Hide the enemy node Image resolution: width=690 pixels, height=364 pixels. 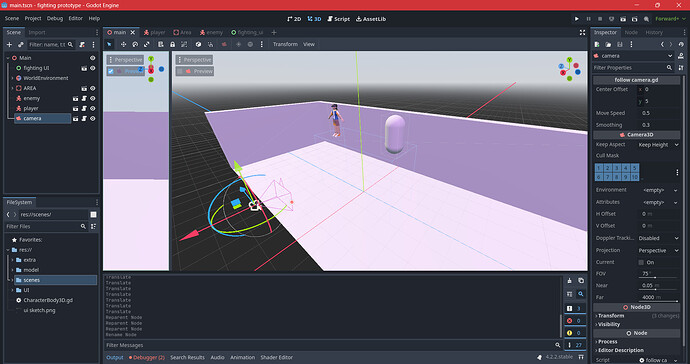(92, 98)
